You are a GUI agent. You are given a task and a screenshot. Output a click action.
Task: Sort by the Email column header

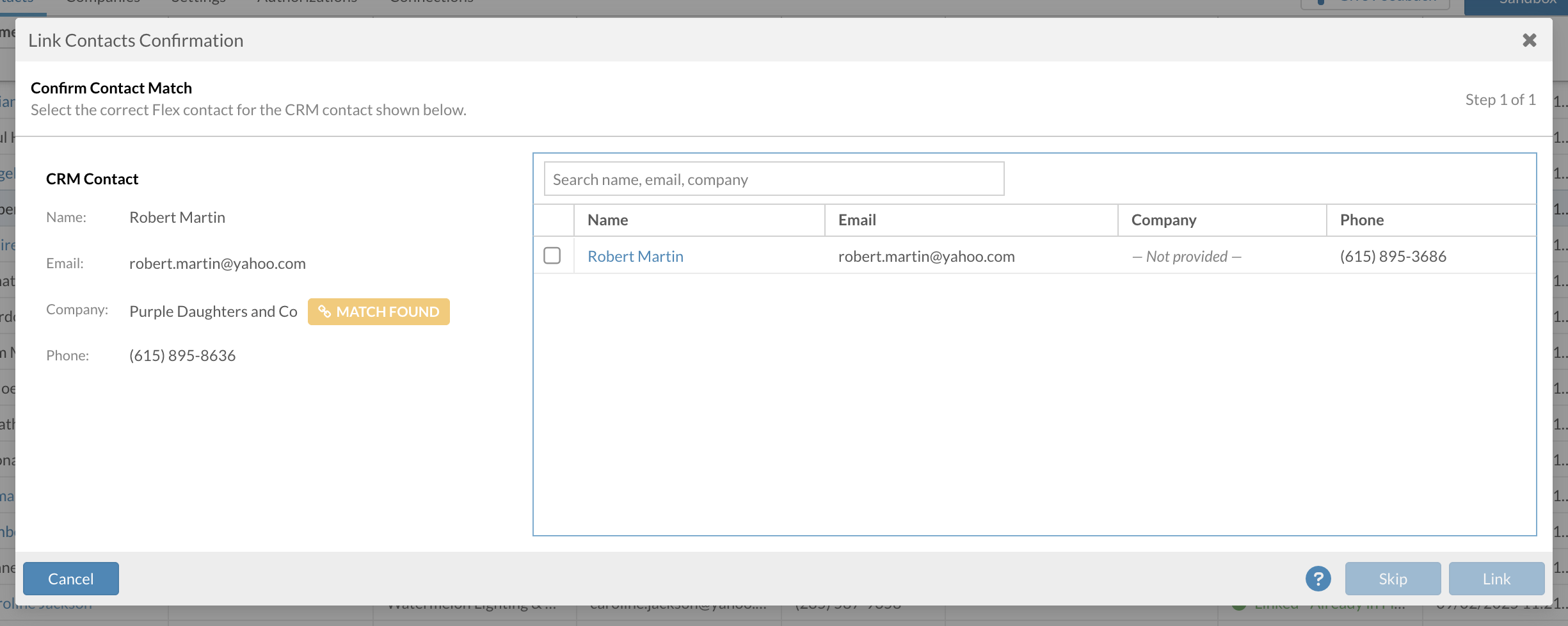pyautogui.click(x=857, y=220)
